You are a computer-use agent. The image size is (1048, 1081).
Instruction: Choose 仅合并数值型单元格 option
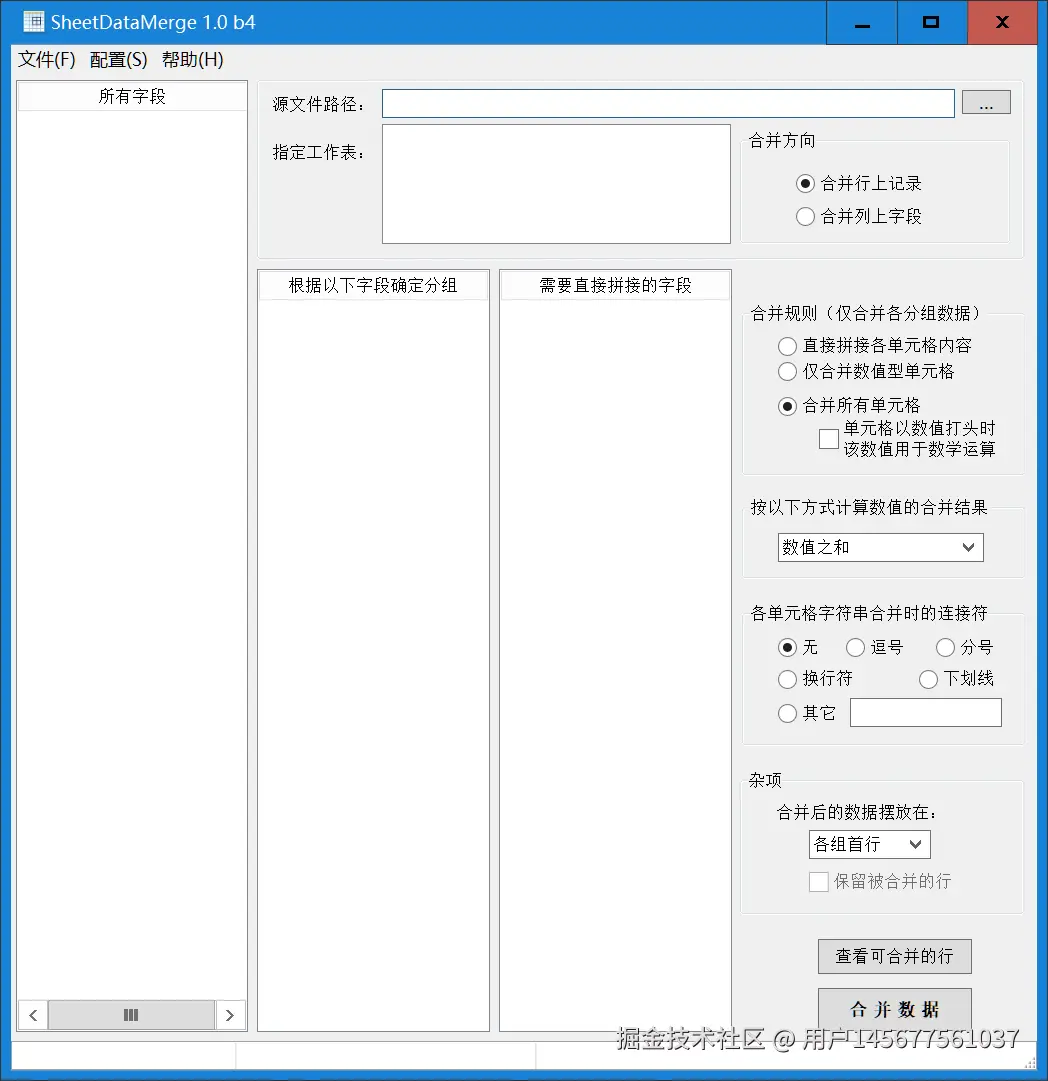point(787,371)
